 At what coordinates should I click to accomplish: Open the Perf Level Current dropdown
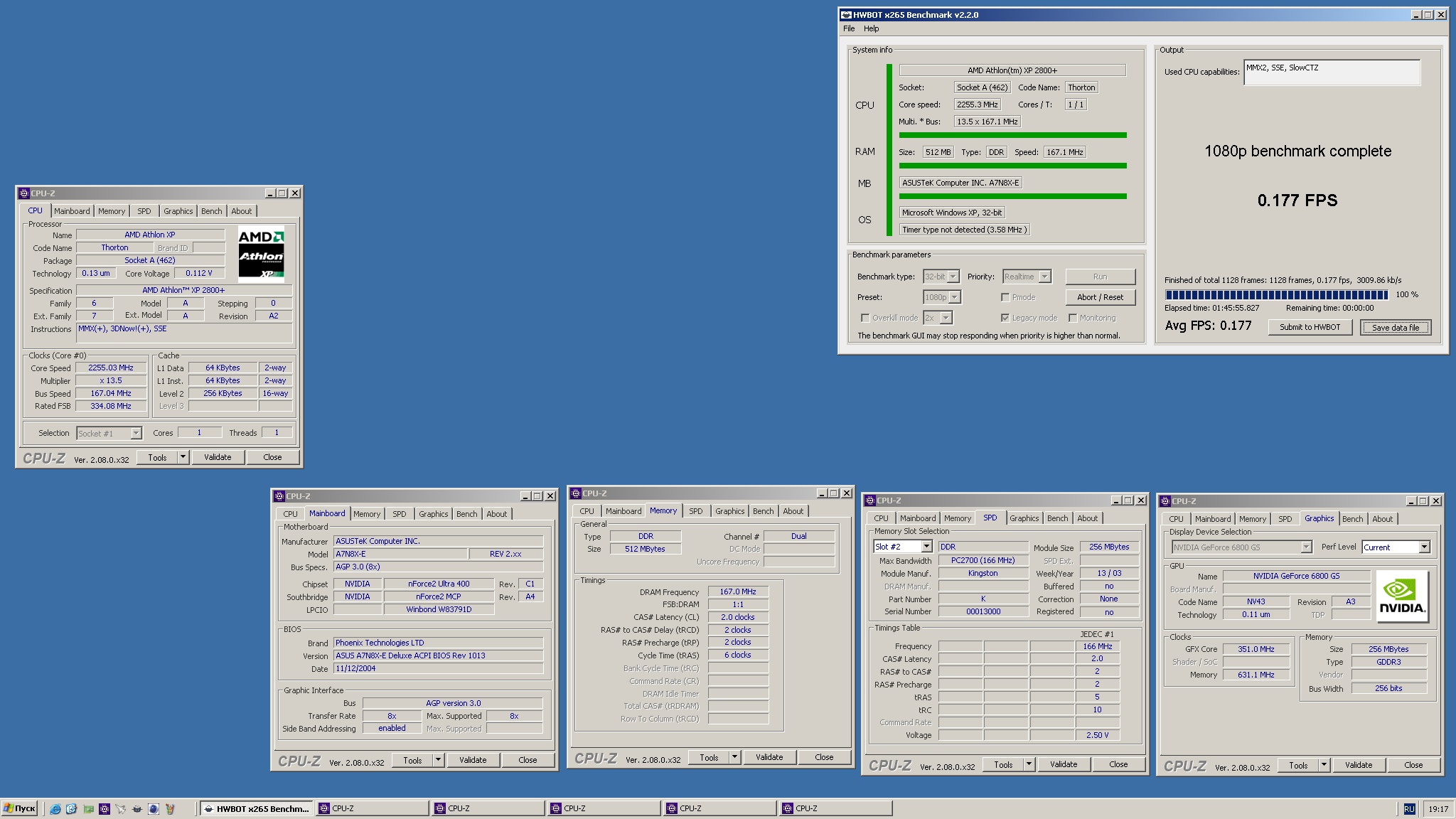[1396, 547]
